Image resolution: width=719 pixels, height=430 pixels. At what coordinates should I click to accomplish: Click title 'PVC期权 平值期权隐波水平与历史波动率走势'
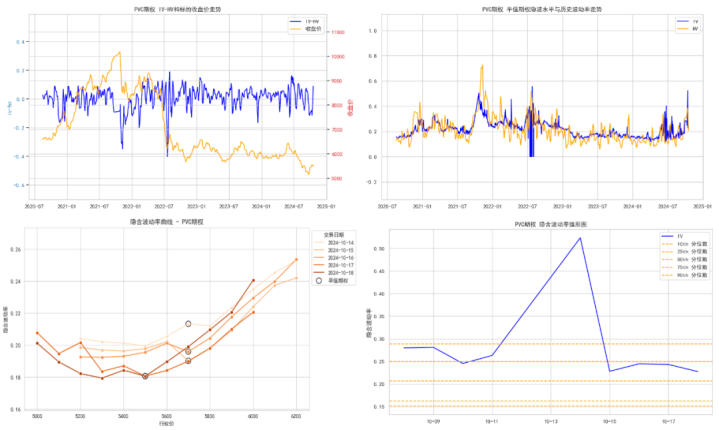point(542,9)
